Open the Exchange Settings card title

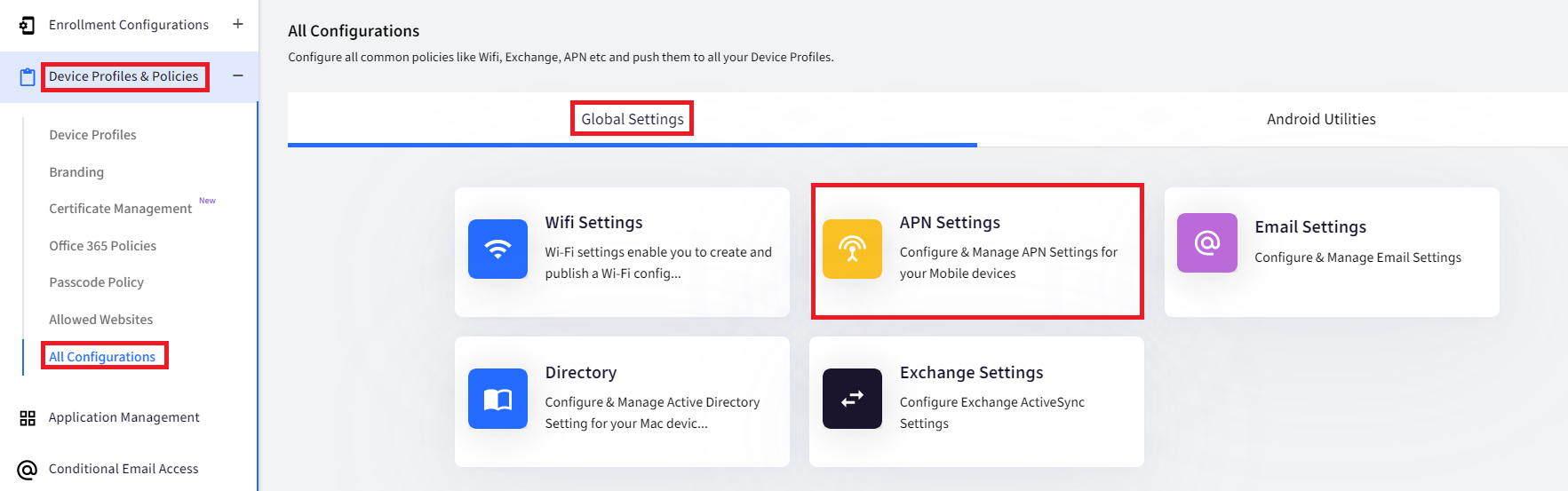coord(971,373)
